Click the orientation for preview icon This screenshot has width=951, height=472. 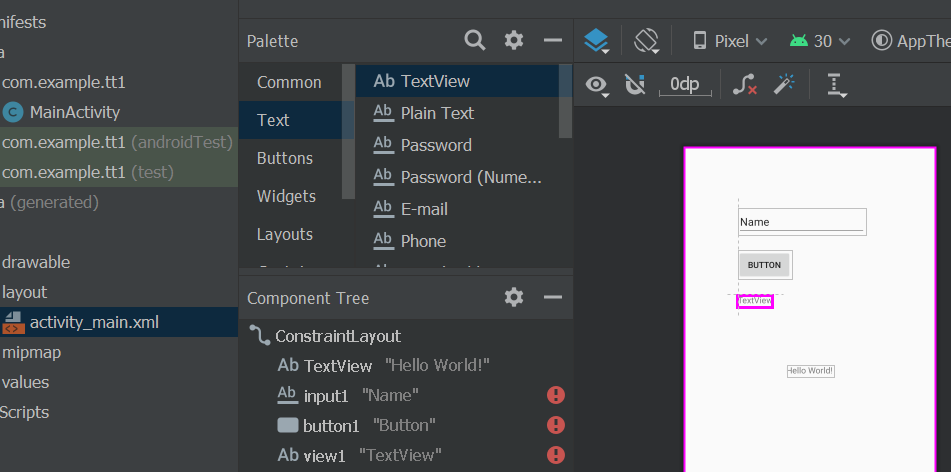tap(647, 41)
